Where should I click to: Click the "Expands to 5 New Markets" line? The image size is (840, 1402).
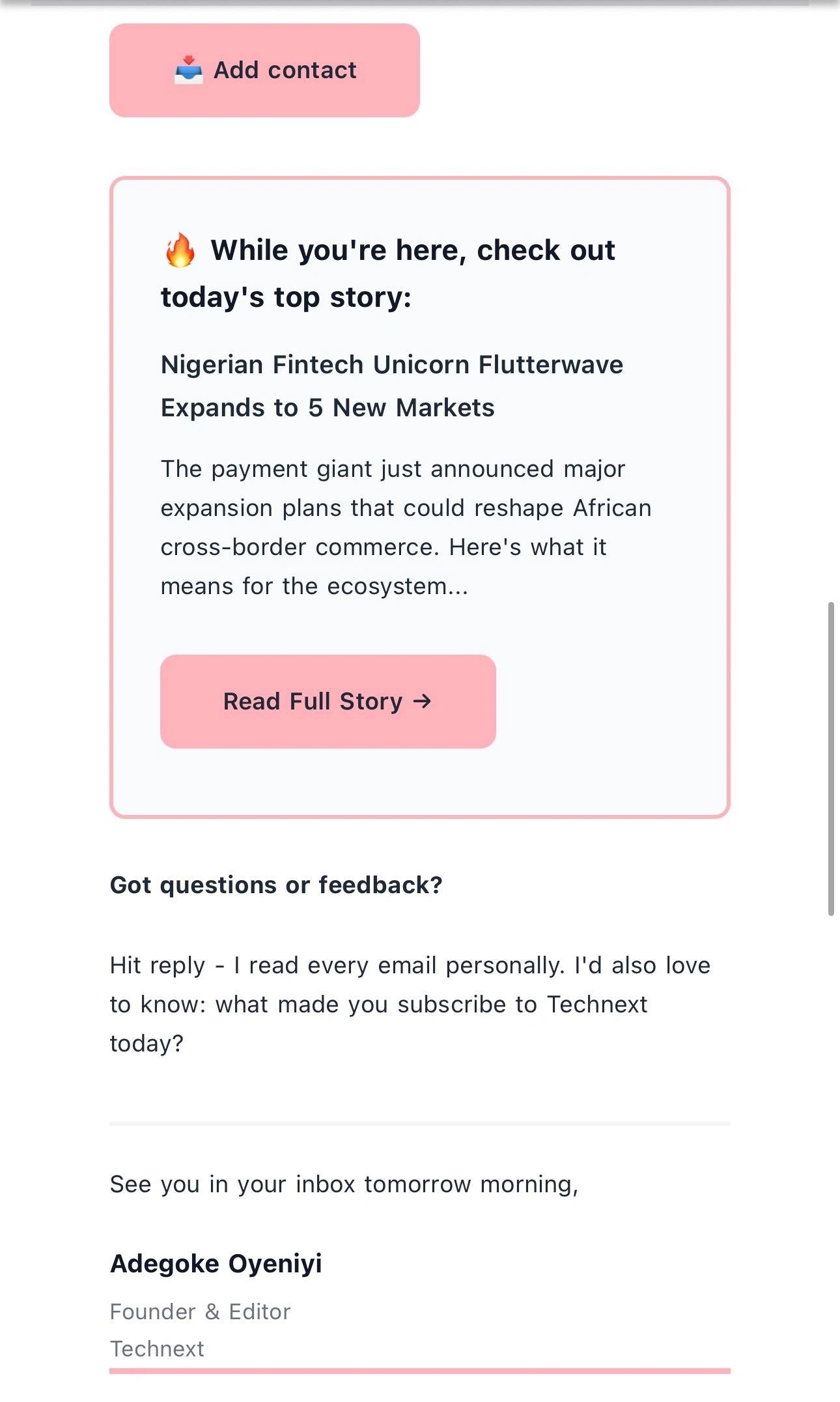pyautogui.click(x=328, y=408)
